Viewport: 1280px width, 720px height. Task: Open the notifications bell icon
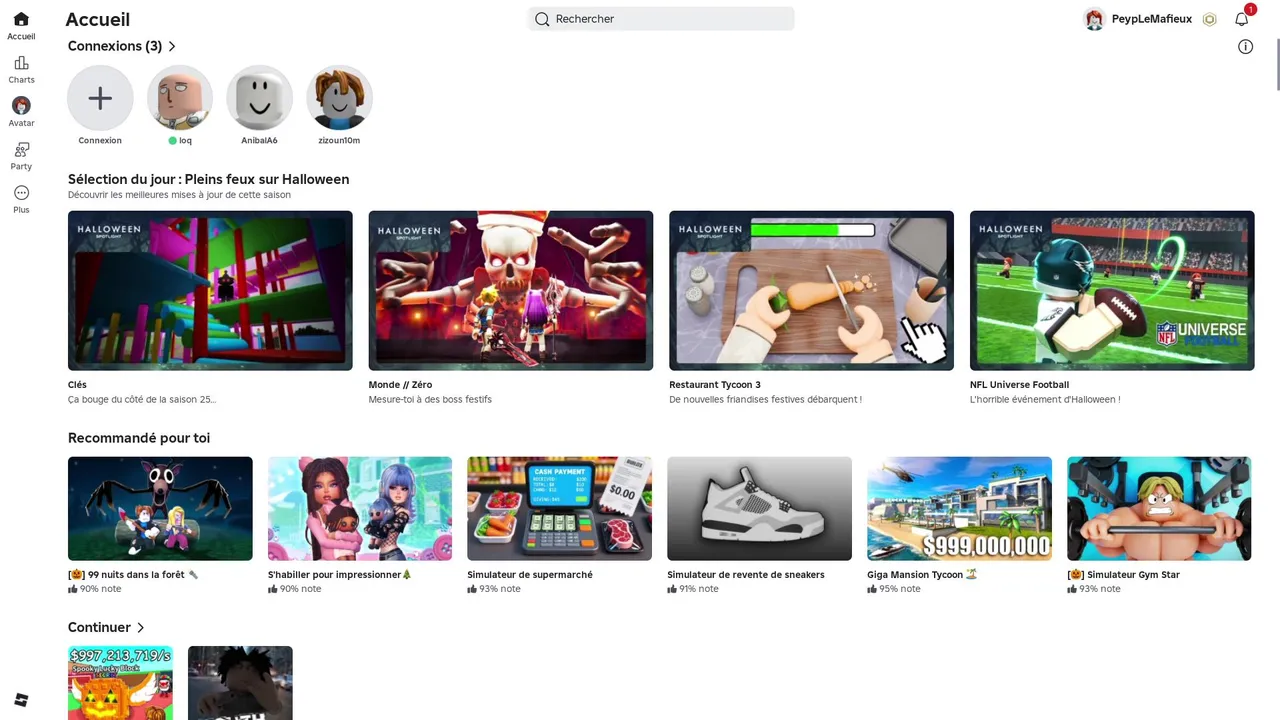(x=1242, y=19)
